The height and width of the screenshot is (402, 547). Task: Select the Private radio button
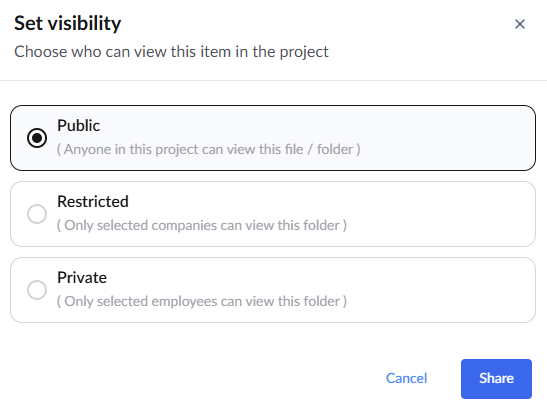[x=37, y=290]
